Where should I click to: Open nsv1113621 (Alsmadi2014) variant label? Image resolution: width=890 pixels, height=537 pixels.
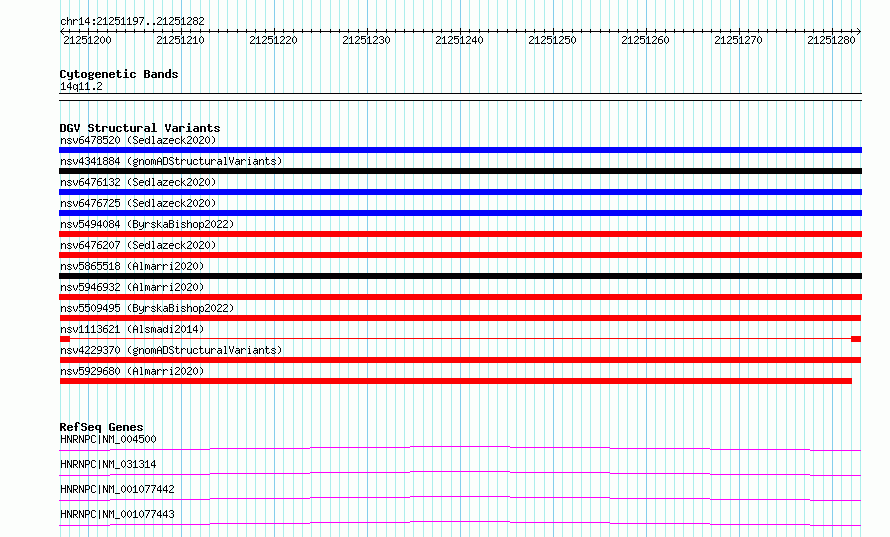pyautogui.click(x=132, y=329)
